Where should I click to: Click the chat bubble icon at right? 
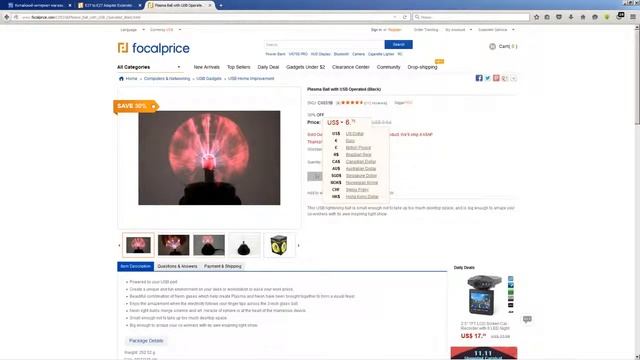[527, 319]
